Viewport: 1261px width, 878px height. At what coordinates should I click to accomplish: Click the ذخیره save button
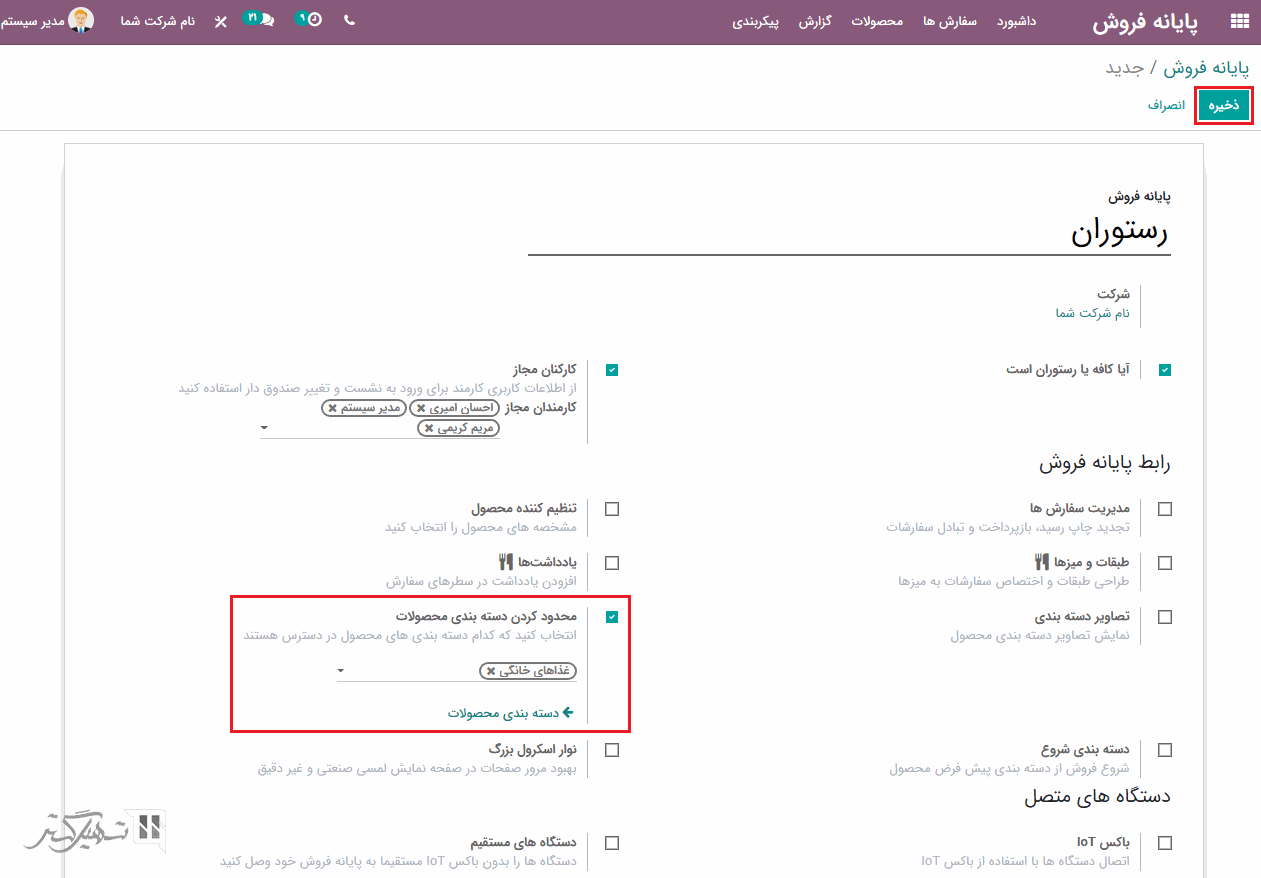pyautogui.click(x=1223, y=105)
